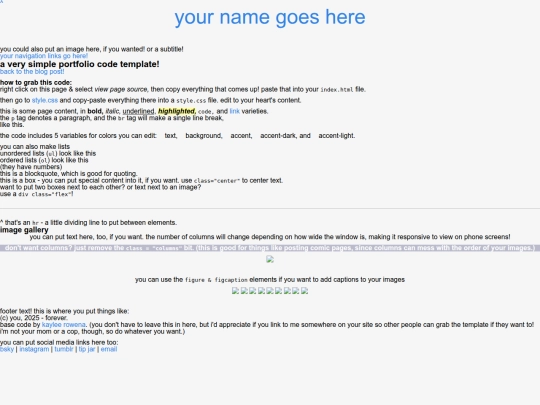Click the 'figure & figcaption' code text
The height and width of the screenshot is (405, 540).
tap(216, 280)
